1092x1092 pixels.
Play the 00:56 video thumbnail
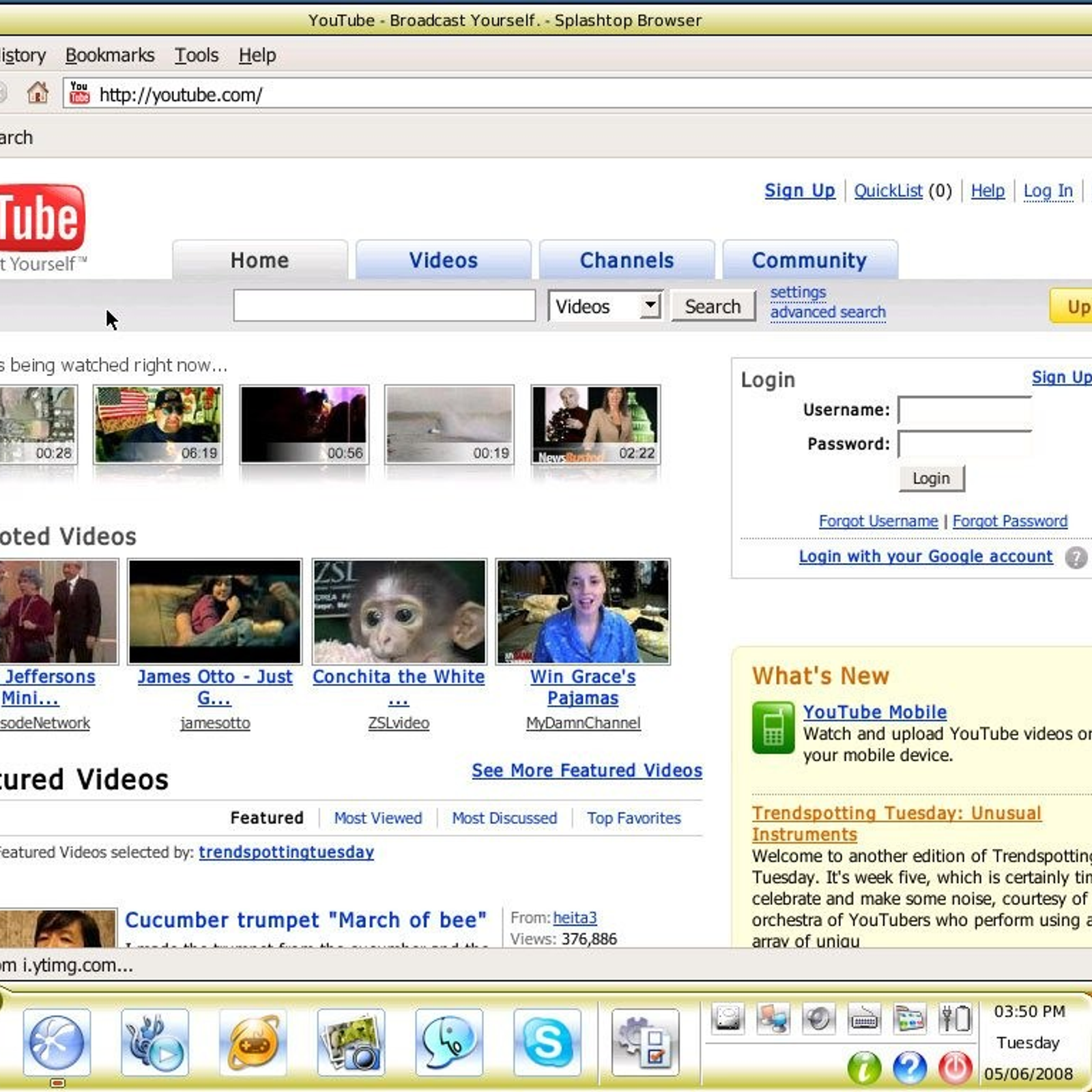click(304, 425)
